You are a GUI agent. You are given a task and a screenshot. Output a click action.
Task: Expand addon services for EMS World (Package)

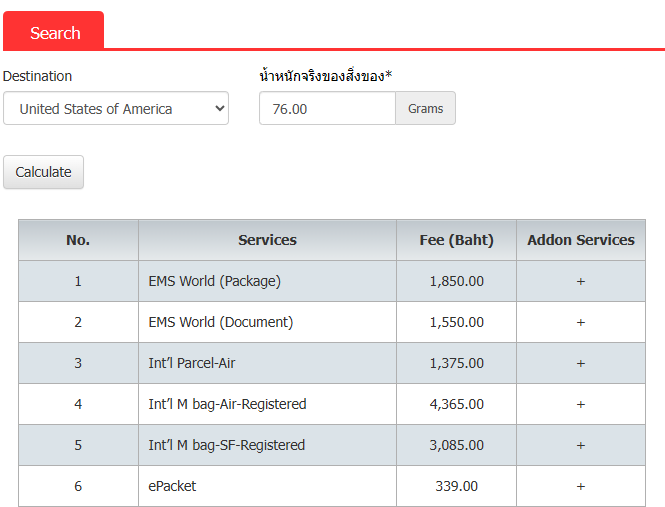tap(580, 281)
